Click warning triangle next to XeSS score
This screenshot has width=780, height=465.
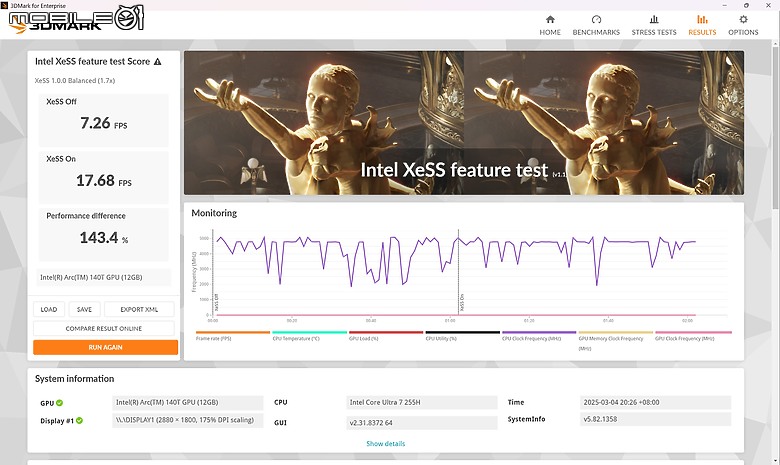158,62
